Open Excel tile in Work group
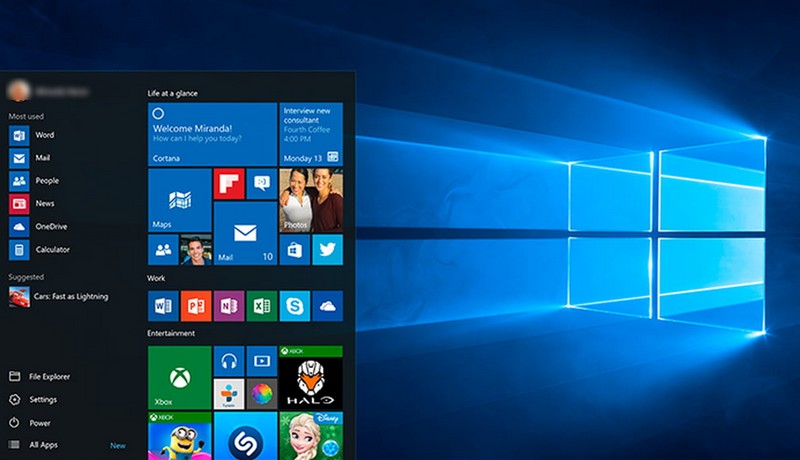The height and width of the screenshot is (460, 800). [x=262, y=306]
